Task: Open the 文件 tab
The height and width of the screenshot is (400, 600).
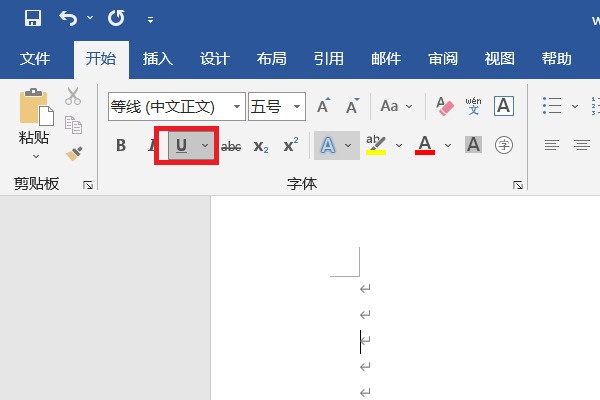Action: click(35, 59)
